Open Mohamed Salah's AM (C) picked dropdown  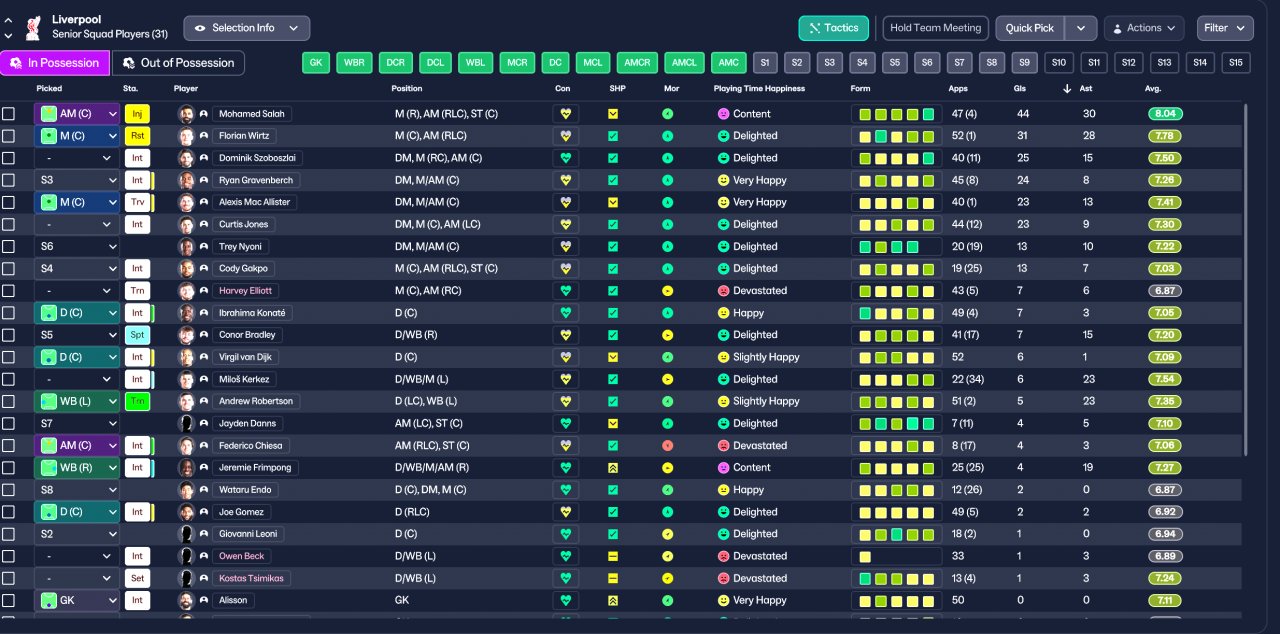(x=77, y=114)
